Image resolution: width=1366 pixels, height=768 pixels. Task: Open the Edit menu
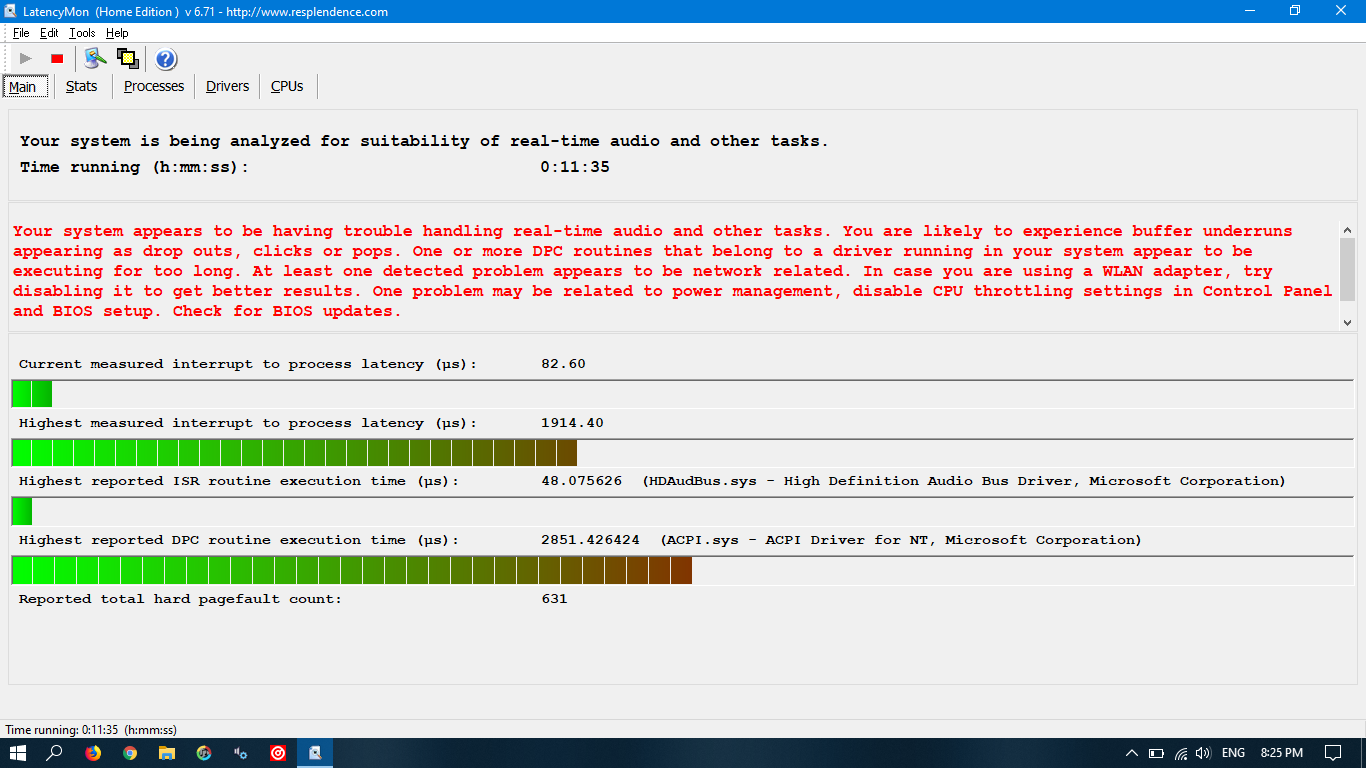pyautogui.click(x=49, y=33)
